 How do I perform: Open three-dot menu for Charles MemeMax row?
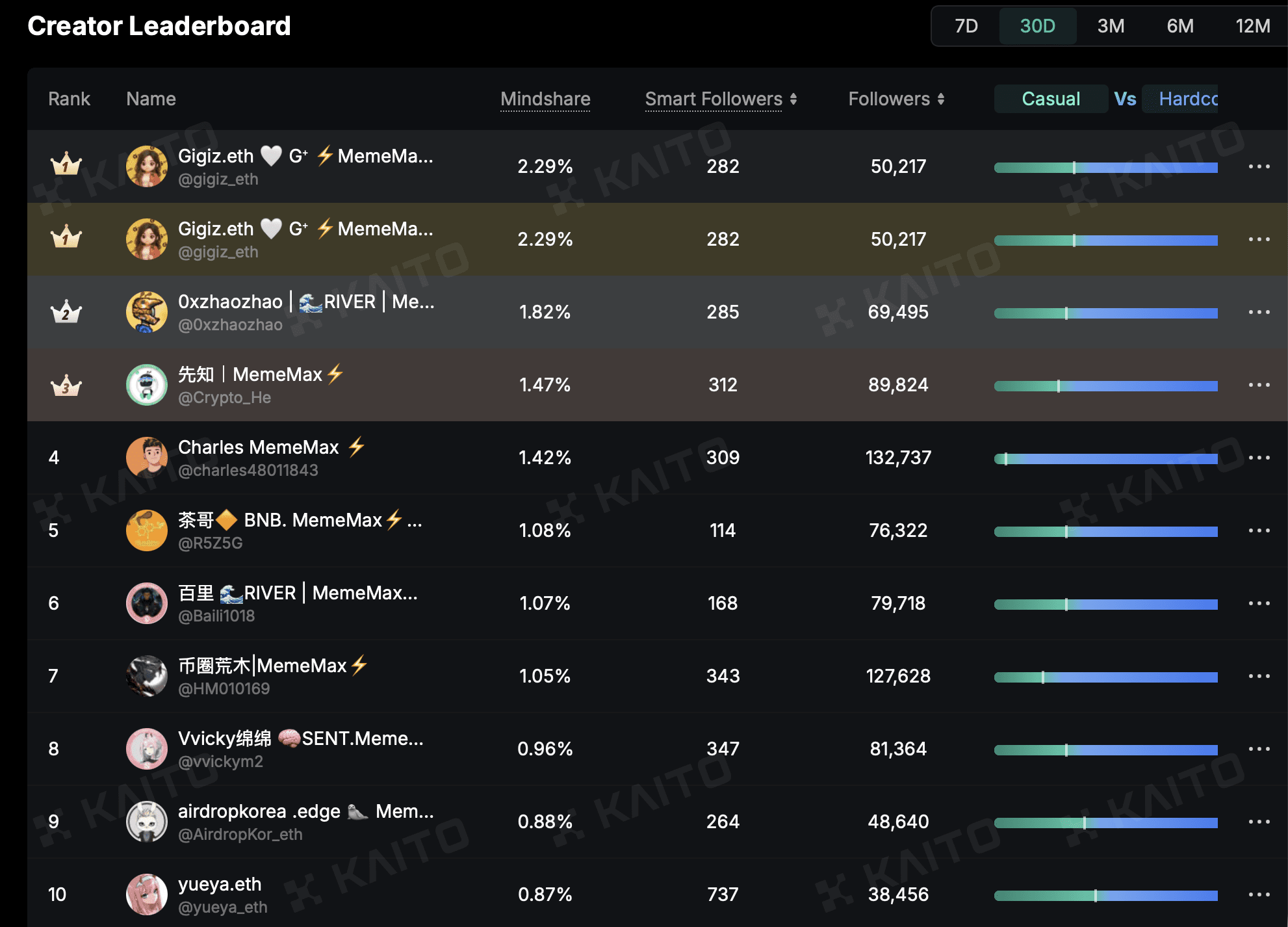[1259, 458]
